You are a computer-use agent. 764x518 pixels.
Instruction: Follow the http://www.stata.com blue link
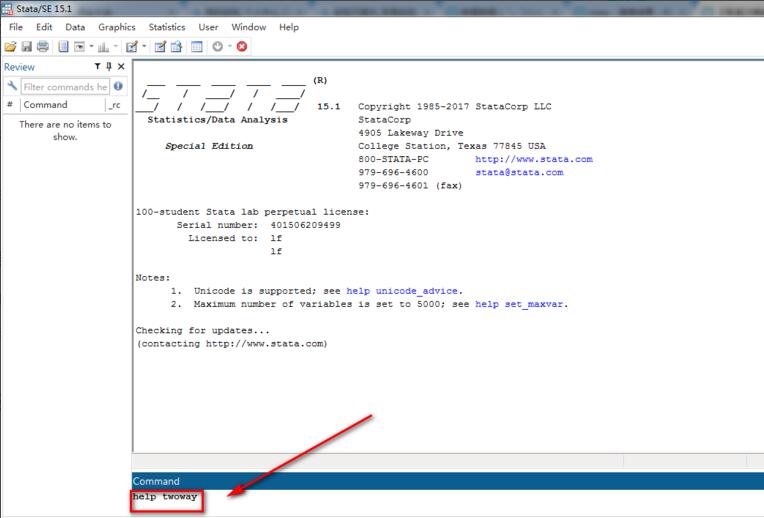click(x=534, y=159)
